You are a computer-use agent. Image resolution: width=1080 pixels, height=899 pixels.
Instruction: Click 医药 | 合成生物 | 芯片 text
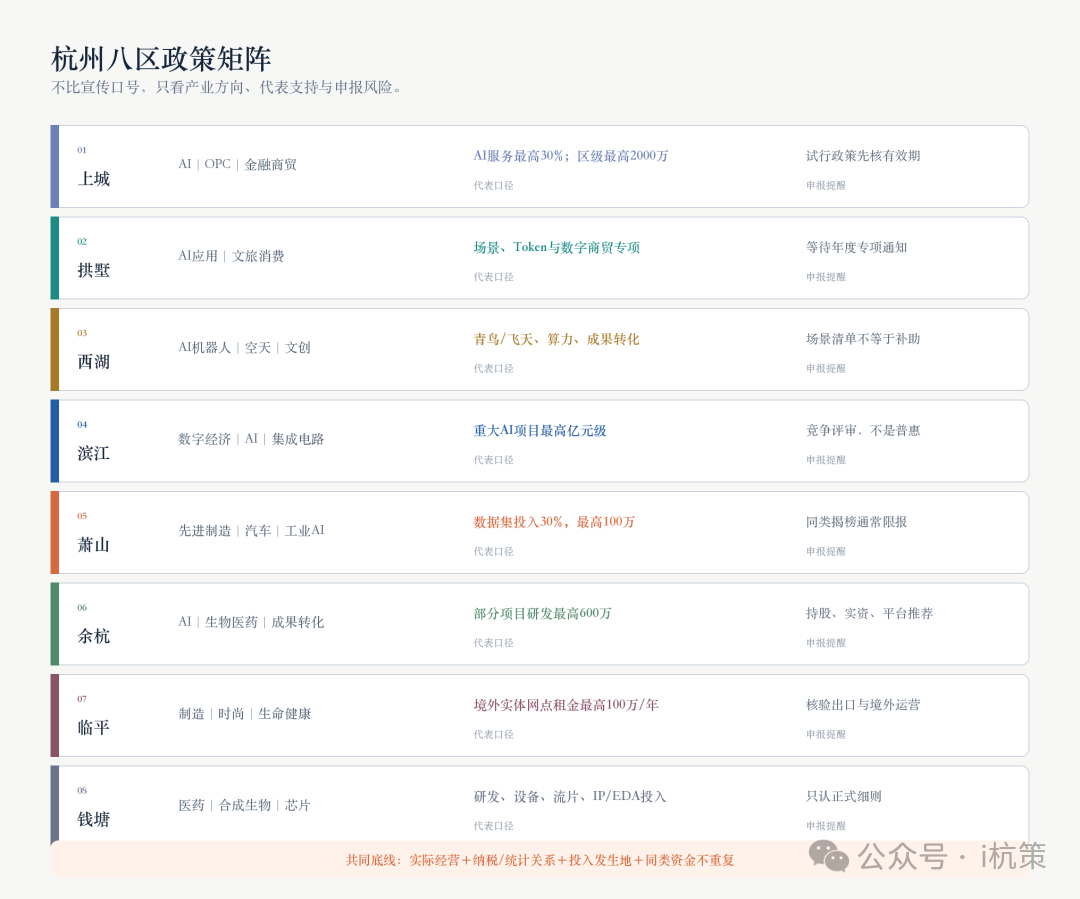click(245, 805)
